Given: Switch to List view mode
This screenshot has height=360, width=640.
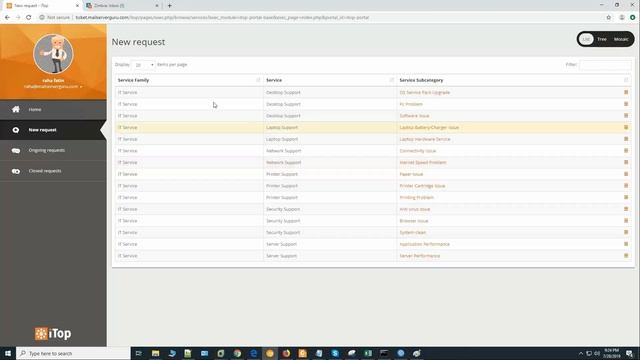Looking at the screenshot, I should point(586,39).
